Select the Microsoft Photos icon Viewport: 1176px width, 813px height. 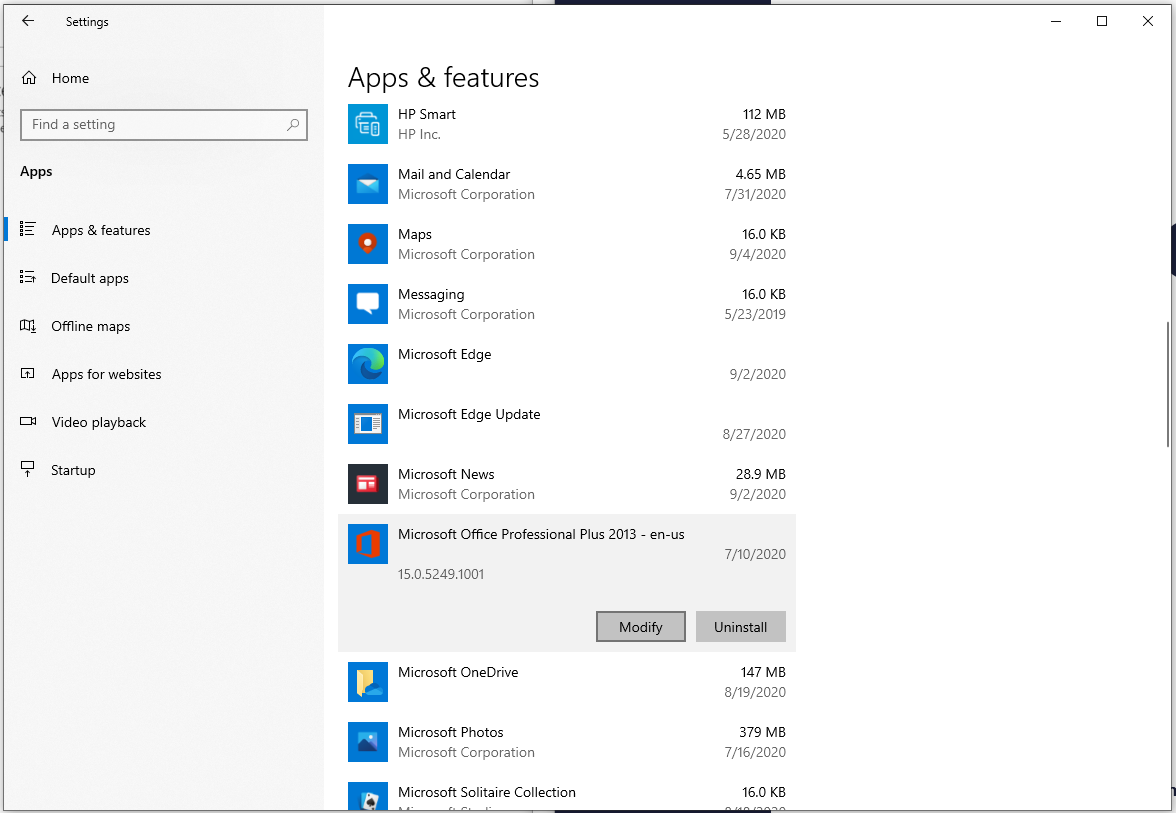[368, 742]
